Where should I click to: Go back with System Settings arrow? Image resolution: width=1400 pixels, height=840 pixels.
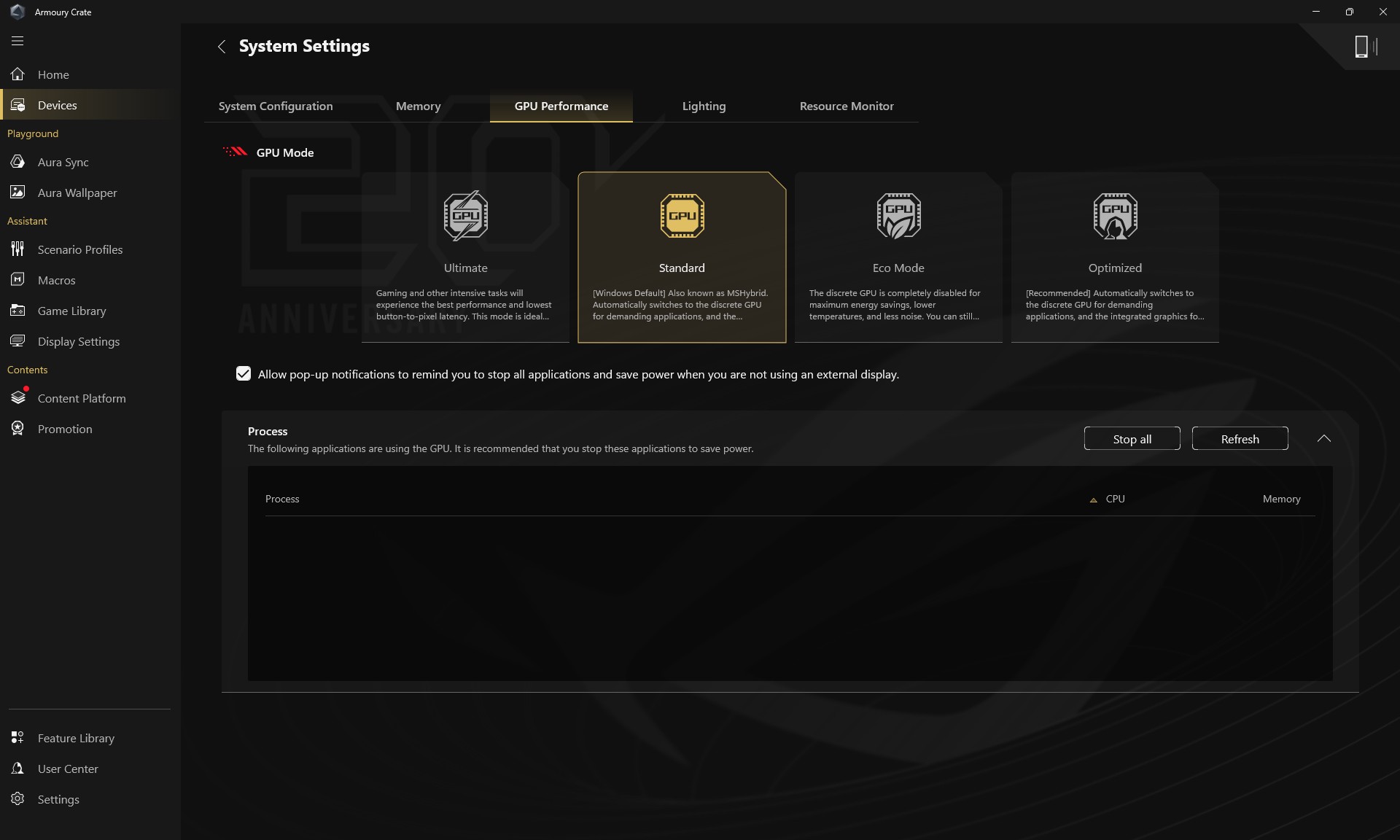[x=222, y=47]
